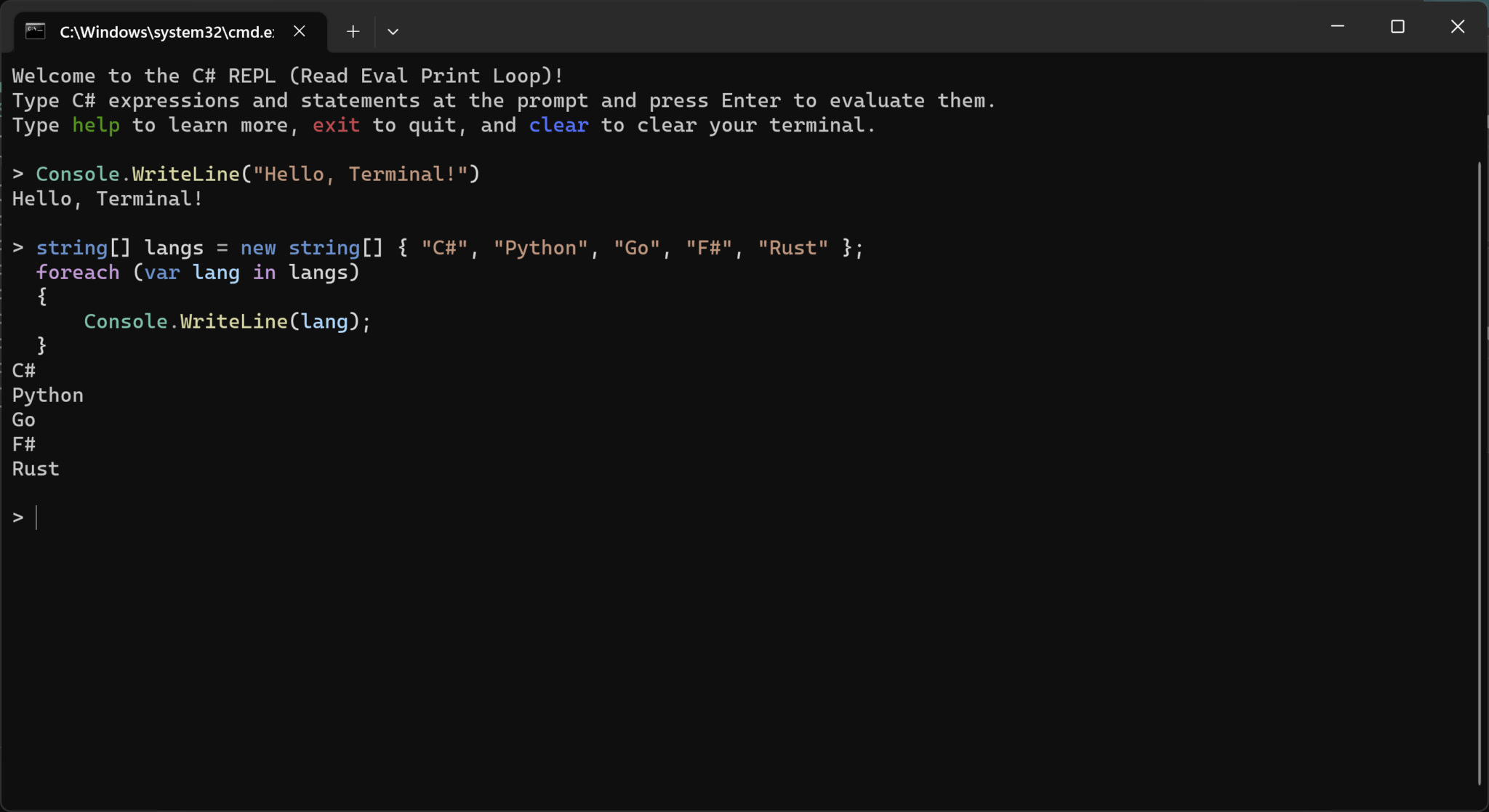Click the Python output line

47,394
